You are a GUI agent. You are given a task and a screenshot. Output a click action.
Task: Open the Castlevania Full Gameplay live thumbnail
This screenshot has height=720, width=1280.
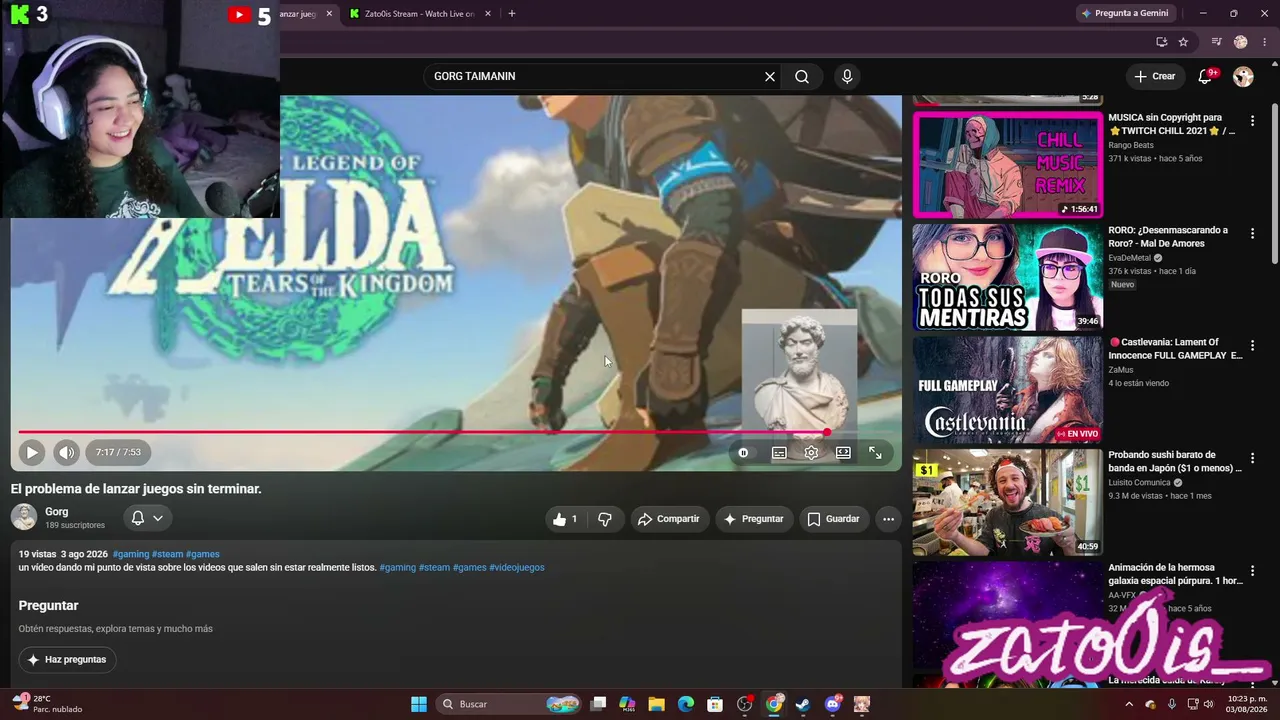click(1007, 389)
